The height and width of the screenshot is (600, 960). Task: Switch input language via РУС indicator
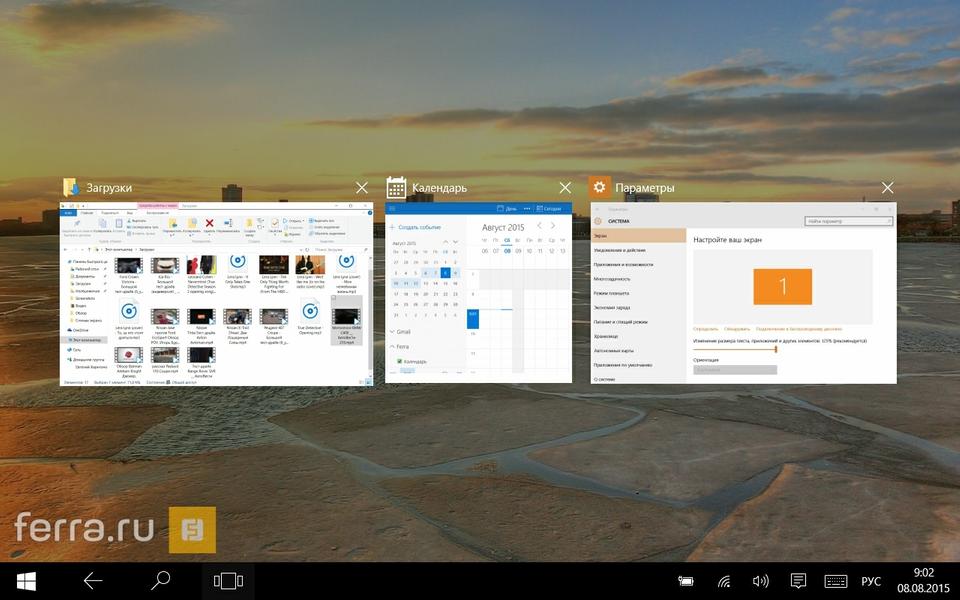coord(871,581)
